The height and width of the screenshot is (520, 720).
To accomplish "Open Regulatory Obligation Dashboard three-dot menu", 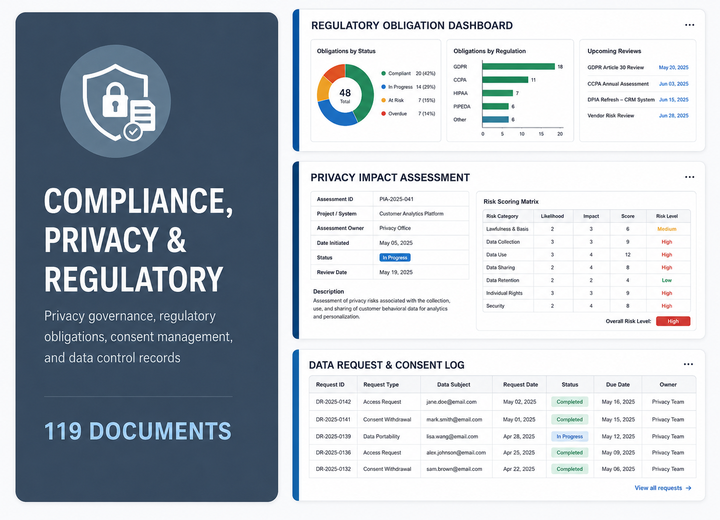I will (689, 25).
